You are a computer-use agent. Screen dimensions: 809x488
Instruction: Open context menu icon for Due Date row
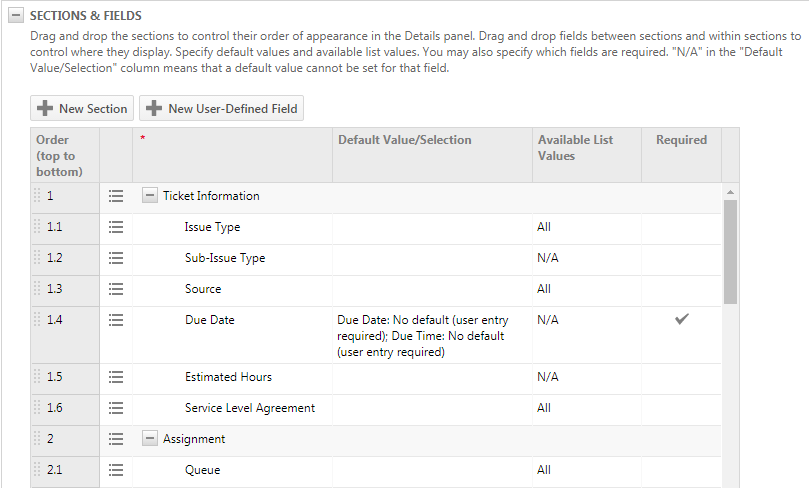tap(115, 320)
